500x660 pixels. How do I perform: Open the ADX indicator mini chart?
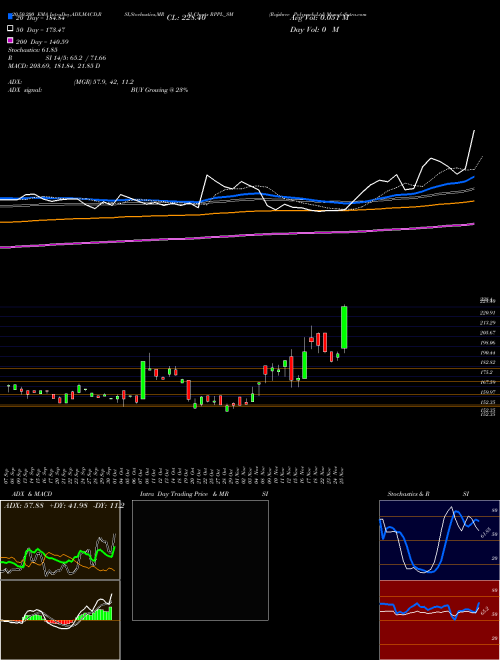[60, 540]
